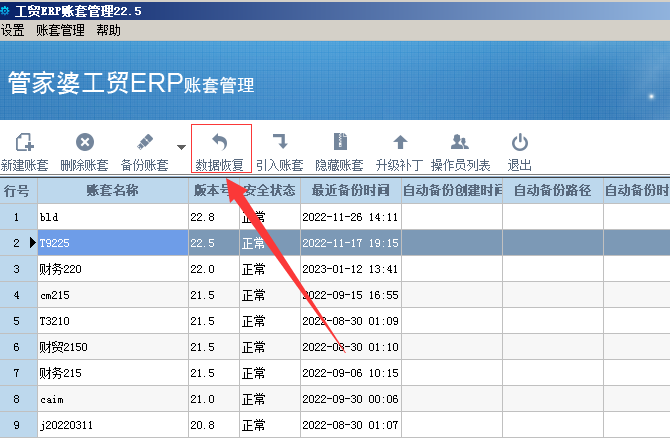Click the 自动备份路径 column header
The image size is (670, 438).
[x=553, y=191]
